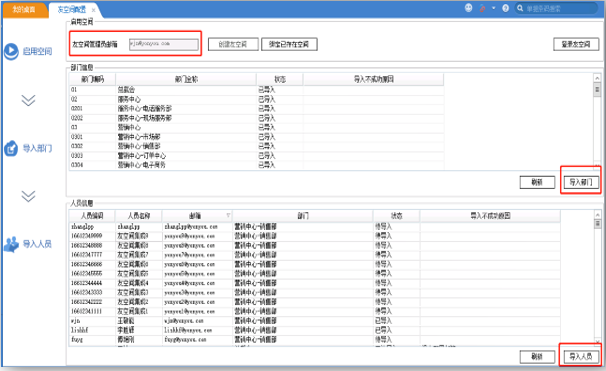Select the 营销中心-电子商务 row

click(257, 165)
